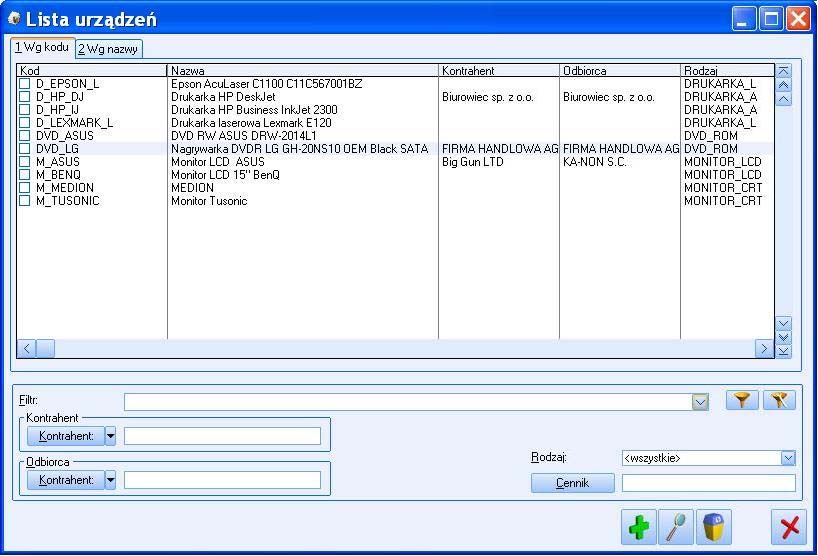Viewport: 818px width, 556px height.
Task: Sort by Nazwa column header
Action: tap(303, 70)
